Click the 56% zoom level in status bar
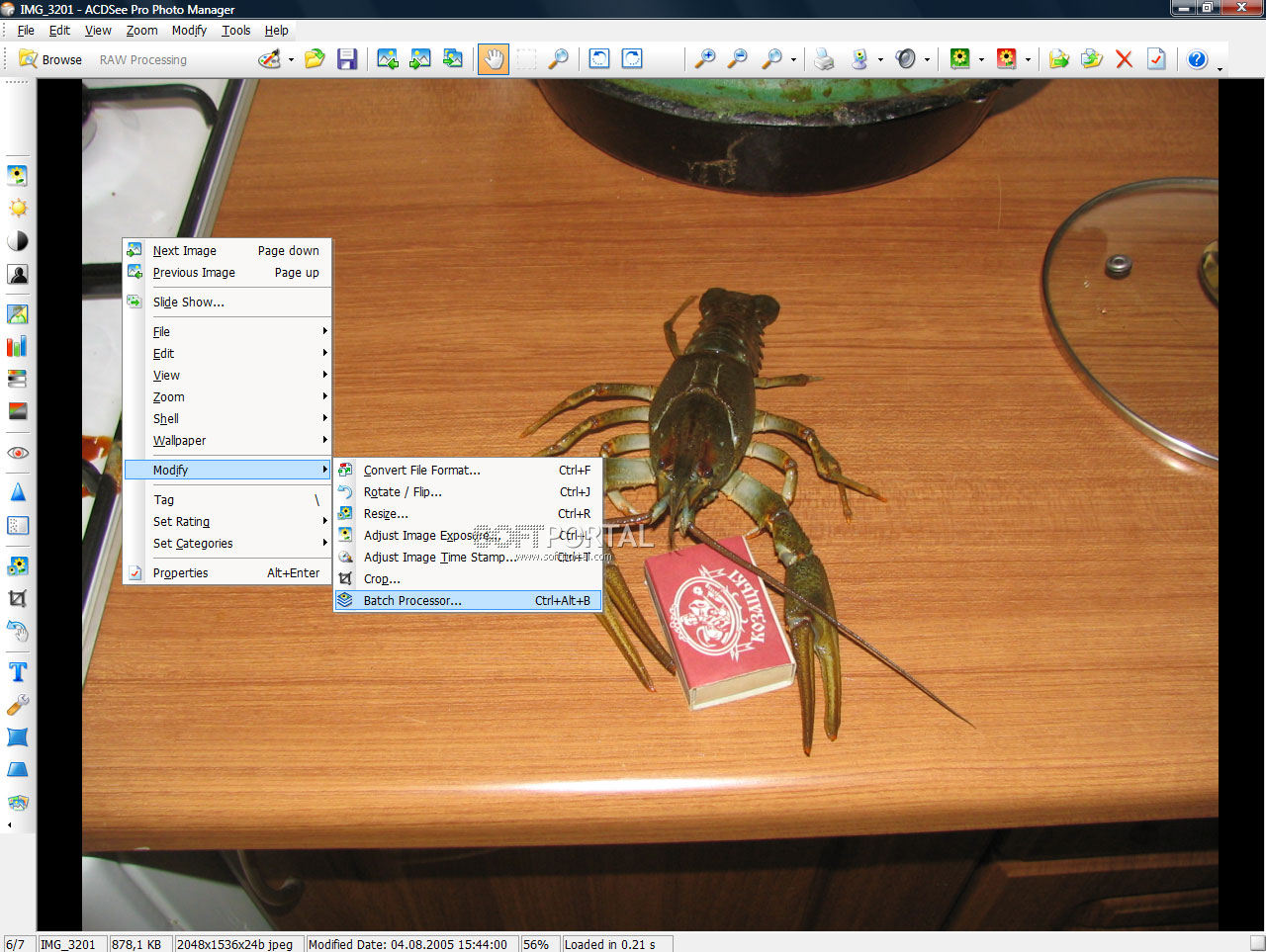The height and width of the screenshot is (952, 1266). coord(535,944)
